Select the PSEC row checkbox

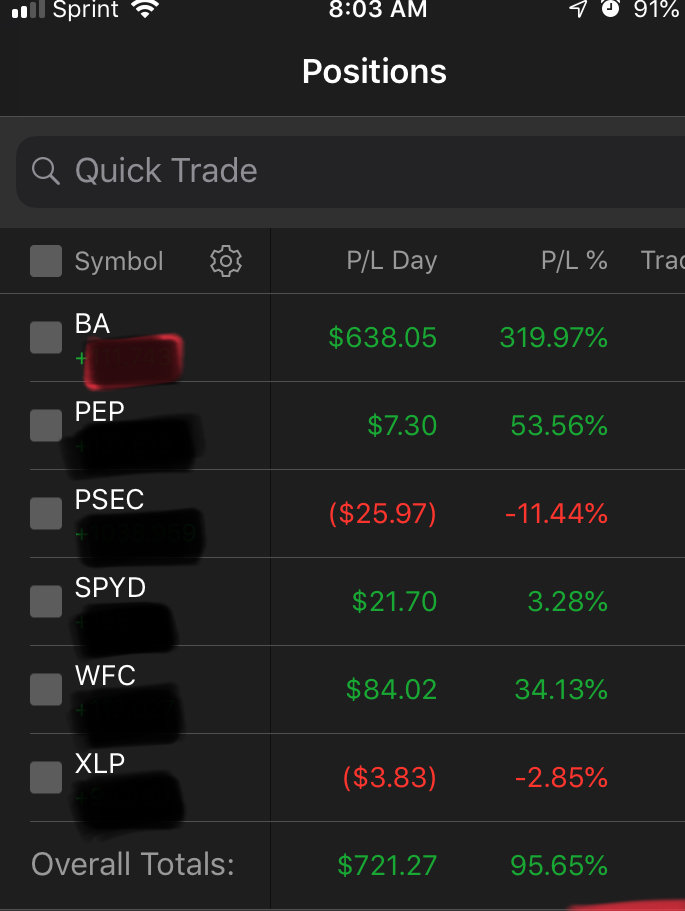tap(46, 513)
